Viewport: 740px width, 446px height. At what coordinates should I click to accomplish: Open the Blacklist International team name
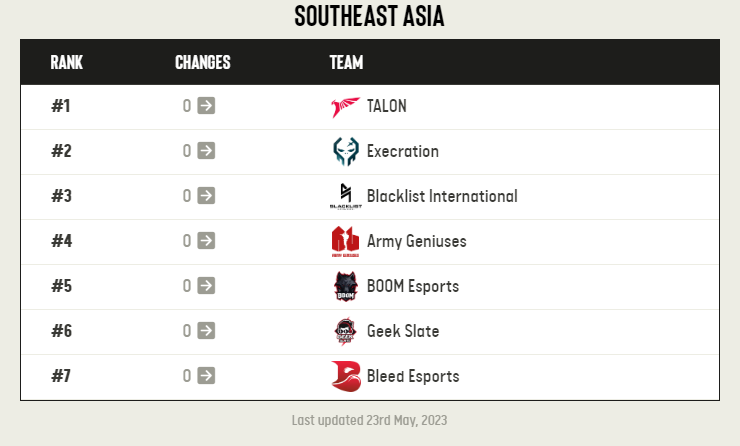[x=442, y=196]
